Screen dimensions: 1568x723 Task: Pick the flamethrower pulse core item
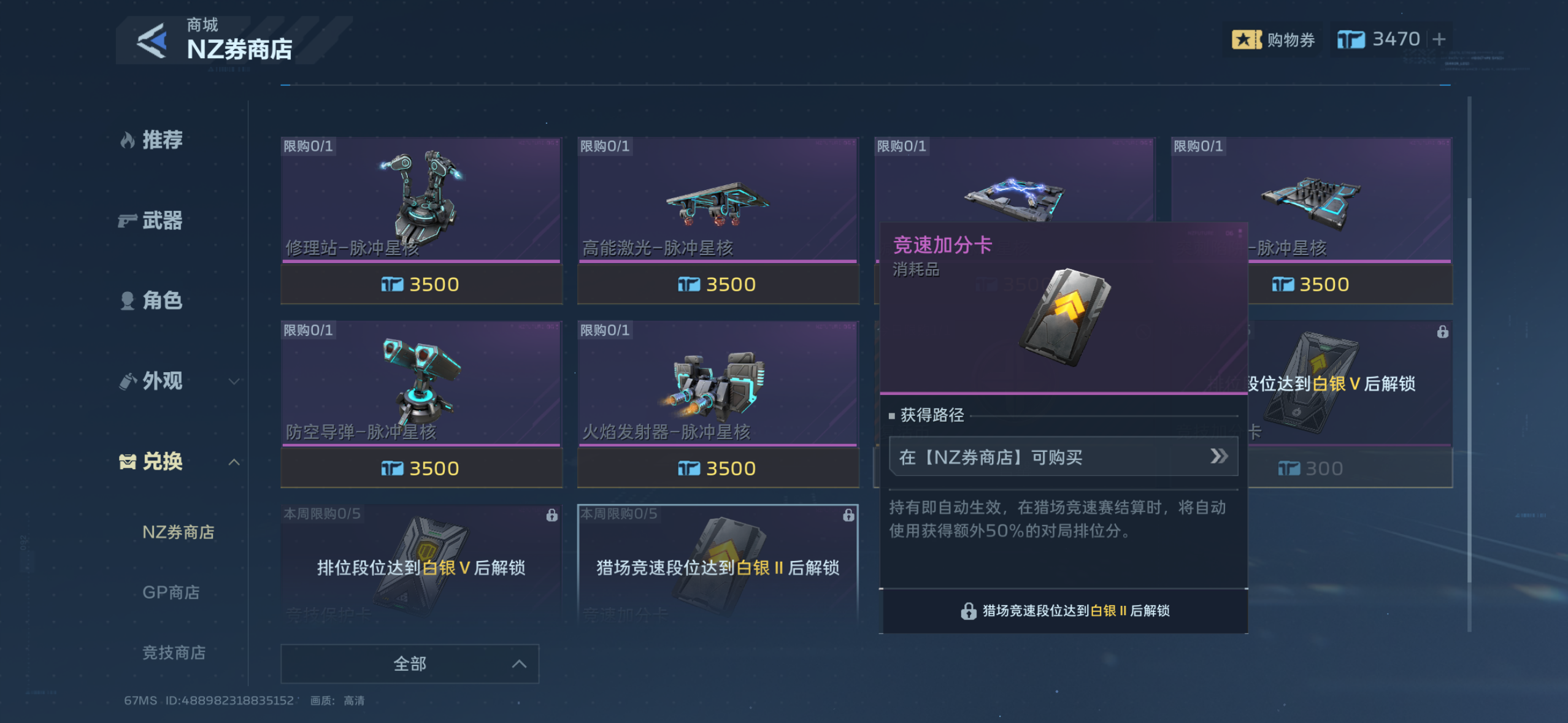point(718,383)
